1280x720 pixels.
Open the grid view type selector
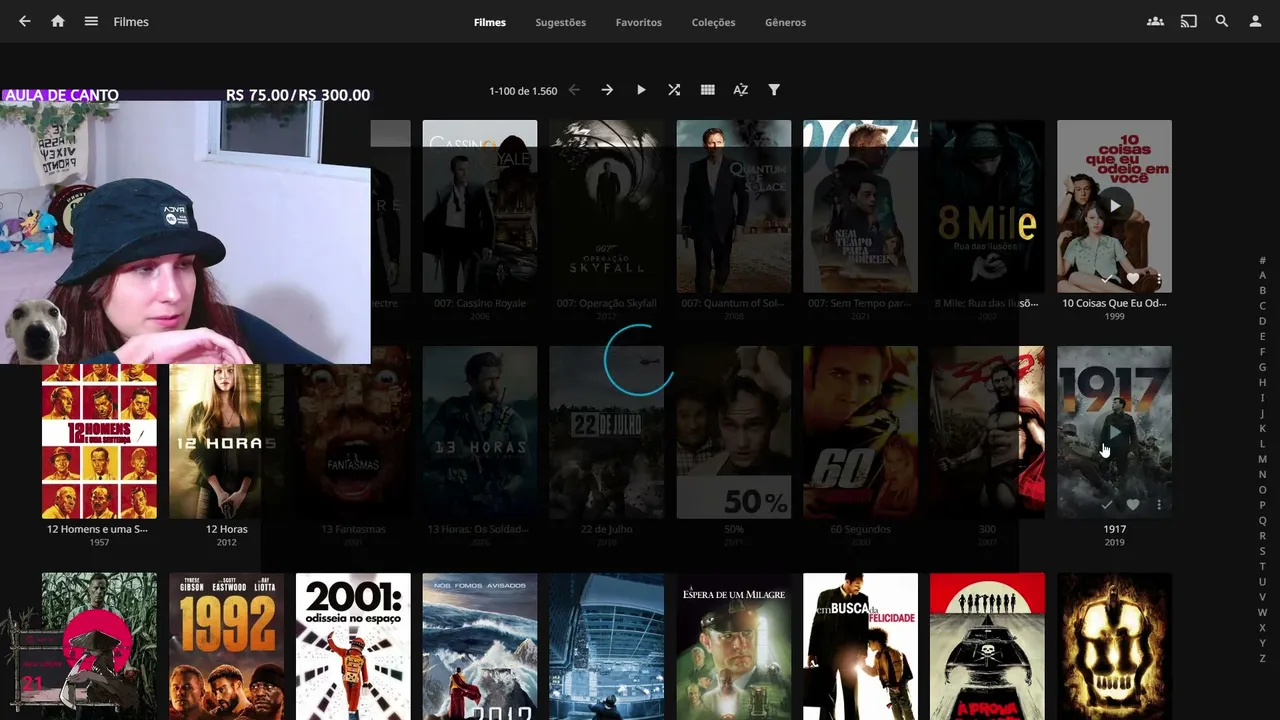coord(708,90)
